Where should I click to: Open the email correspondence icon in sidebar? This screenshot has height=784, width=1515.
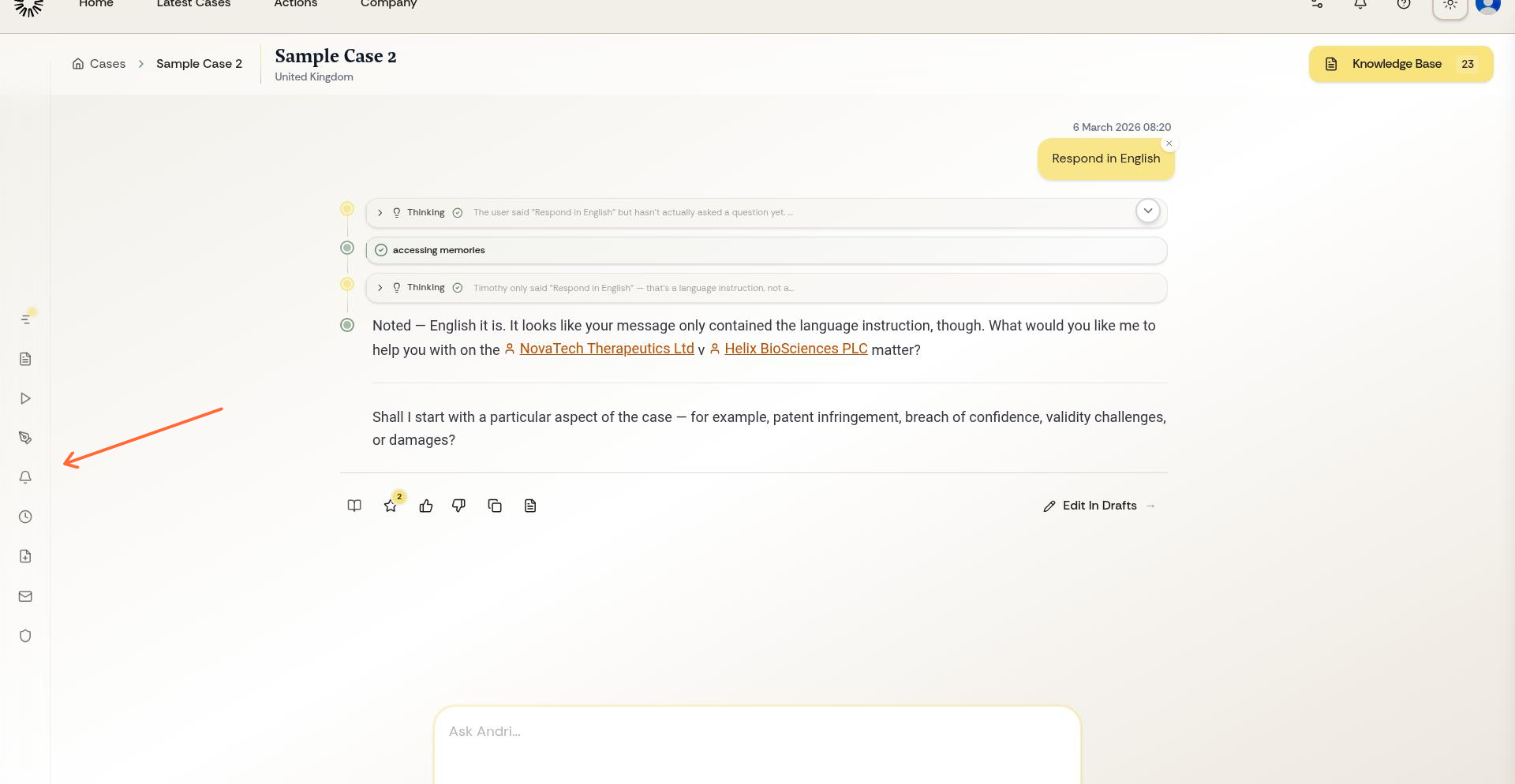coord(25,596)
